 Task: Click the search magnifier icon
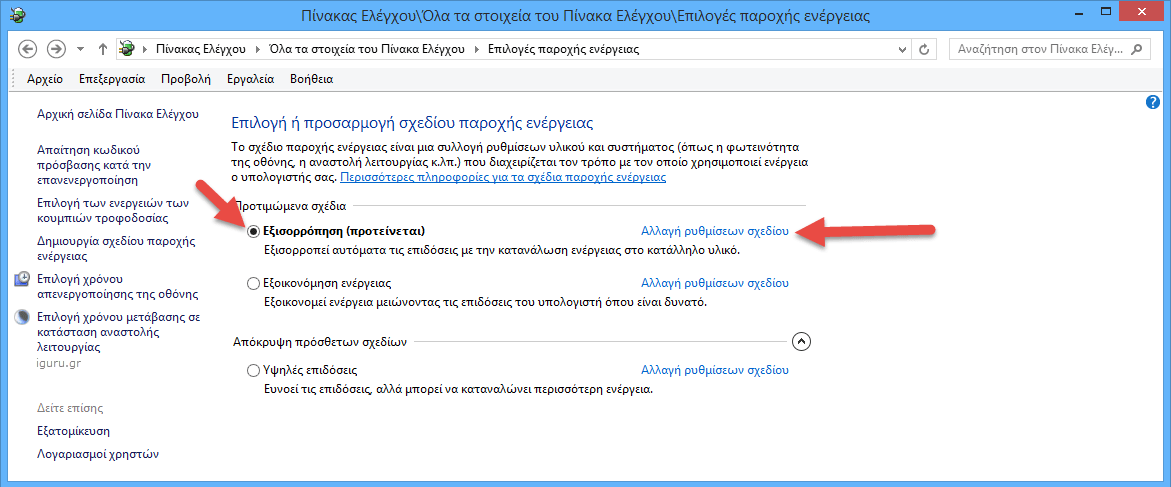[1136, 50]
